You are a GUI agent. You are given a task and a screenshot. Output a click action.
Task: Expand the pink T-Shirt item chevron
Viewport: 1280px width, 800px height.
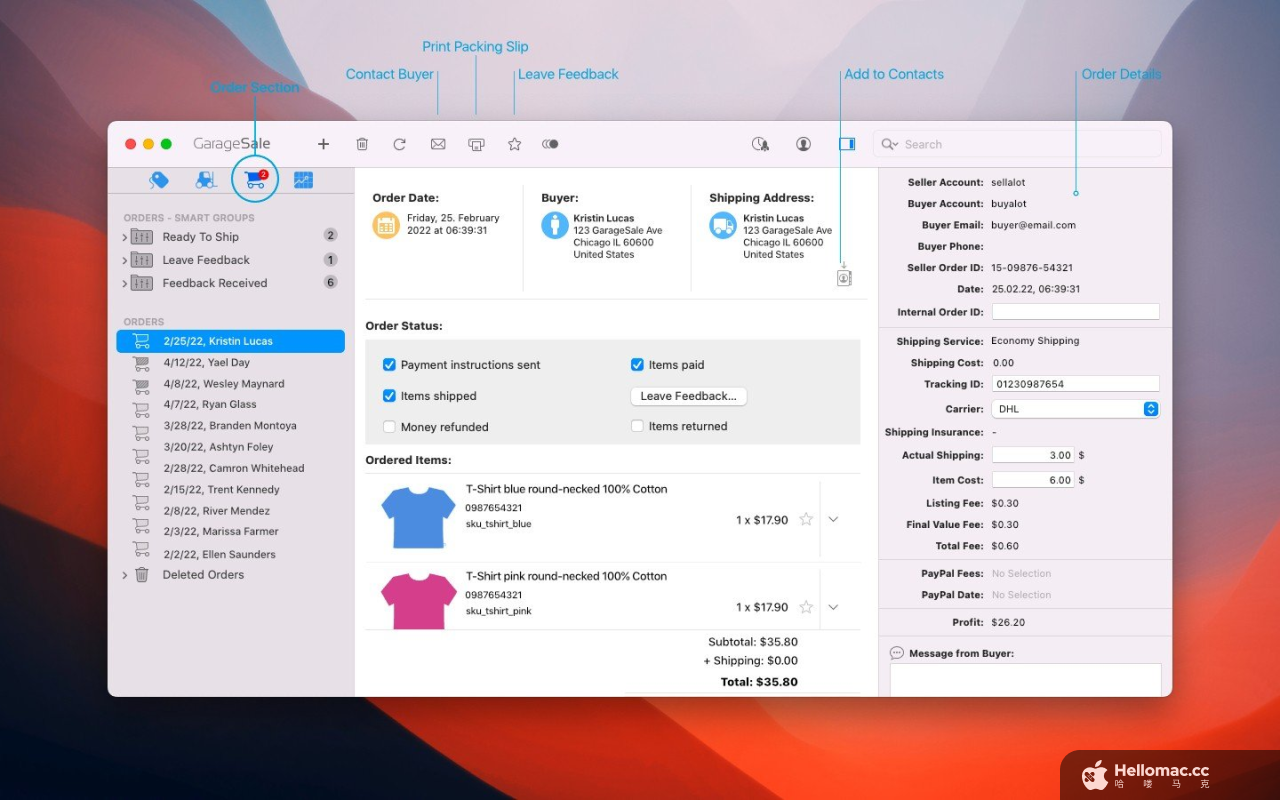click(833, 607)
